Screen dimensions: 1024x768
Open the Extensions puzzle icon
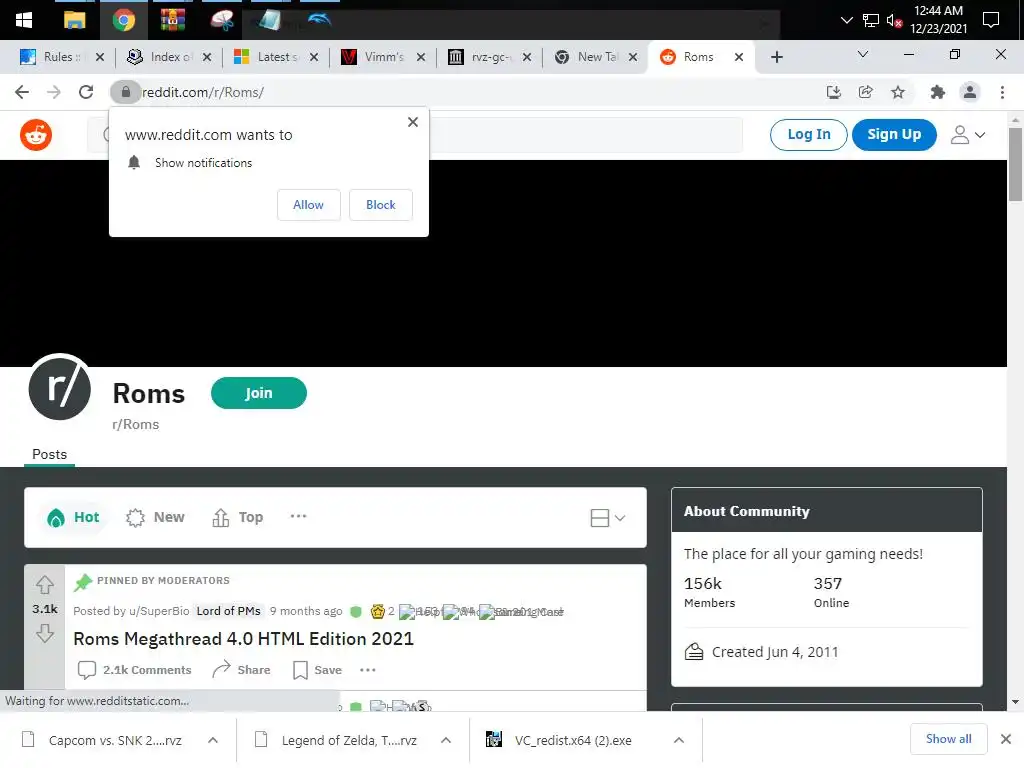point(938,92)
